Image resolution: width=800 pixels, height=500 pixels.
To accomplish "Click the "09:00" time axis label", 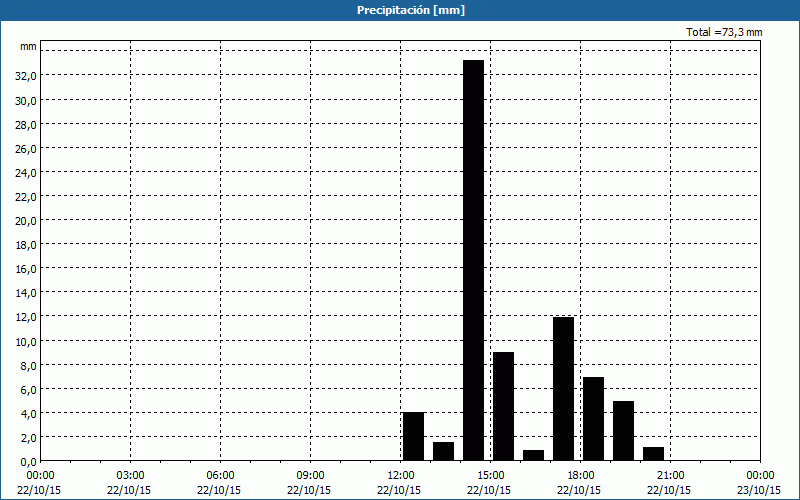I will click(x=310, y=476).
